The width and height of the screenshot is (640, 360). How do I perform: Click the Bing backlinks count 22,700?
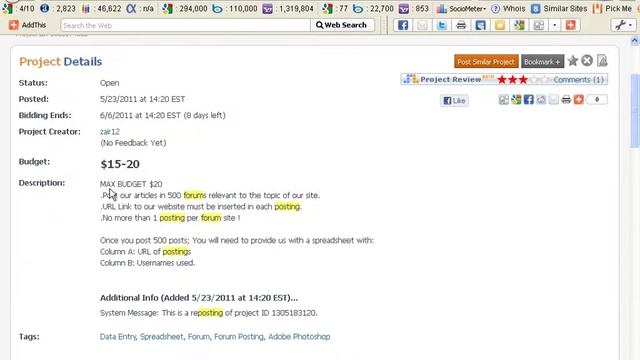pos(373,9)
